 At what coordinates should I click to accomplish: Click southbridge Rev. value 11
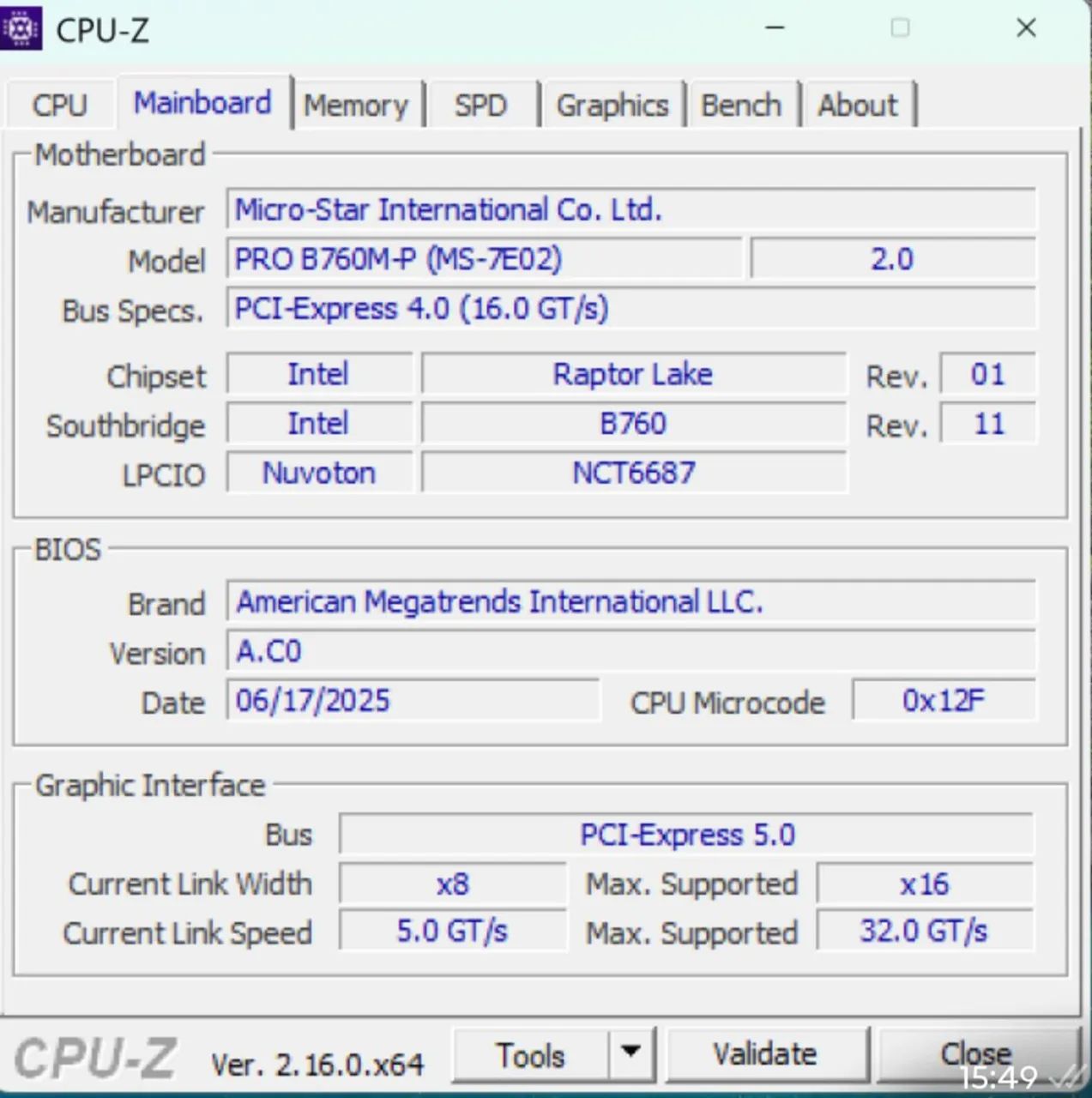[x=988, y=423]
